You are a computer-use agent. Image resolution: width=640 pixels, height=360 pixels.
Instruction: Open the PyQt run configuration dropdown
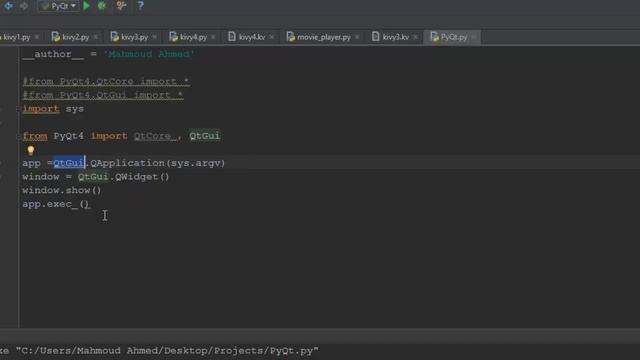[58, 6]
